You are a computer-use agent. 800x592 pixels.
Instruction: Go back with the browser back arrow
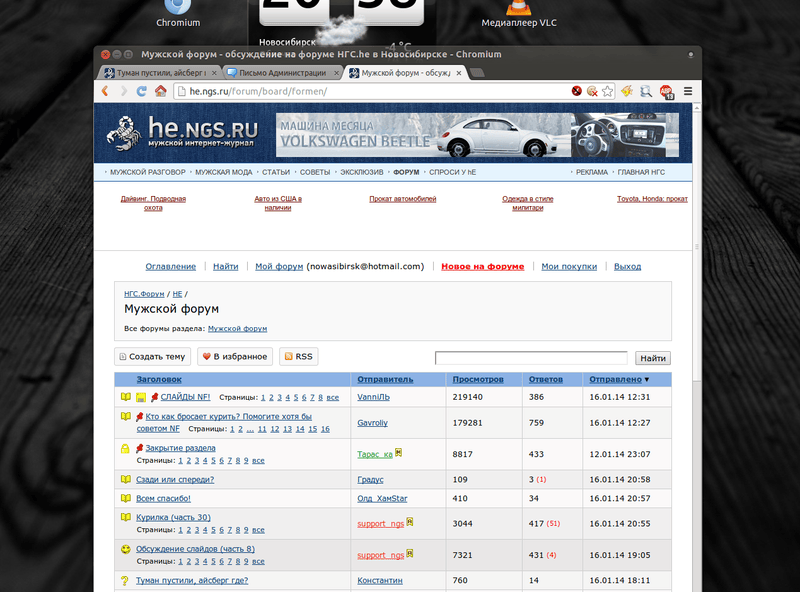[105, 91]
